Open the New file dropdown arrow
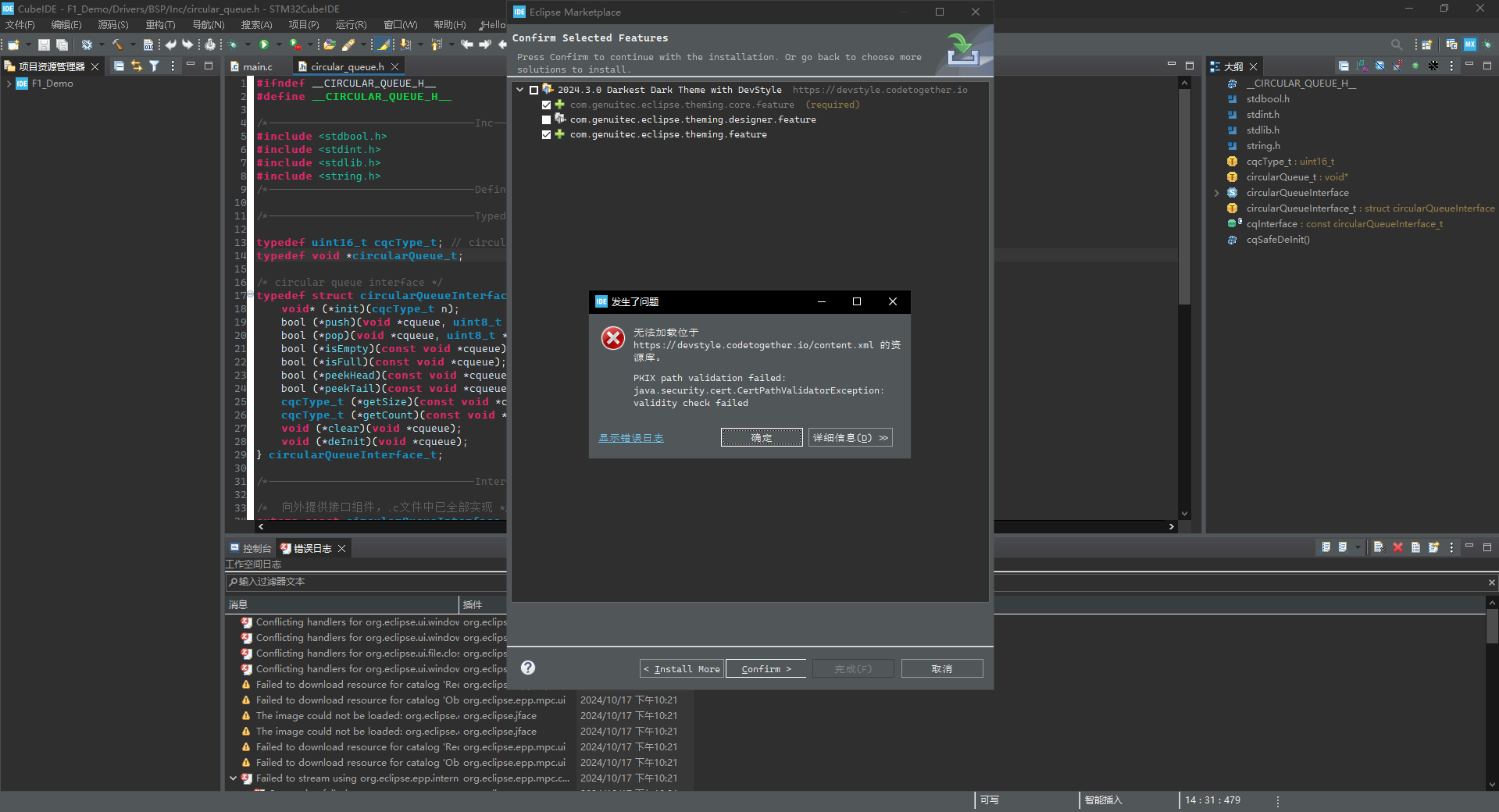The height and width of the screenshot is (812, 1499). pos(27,45)
